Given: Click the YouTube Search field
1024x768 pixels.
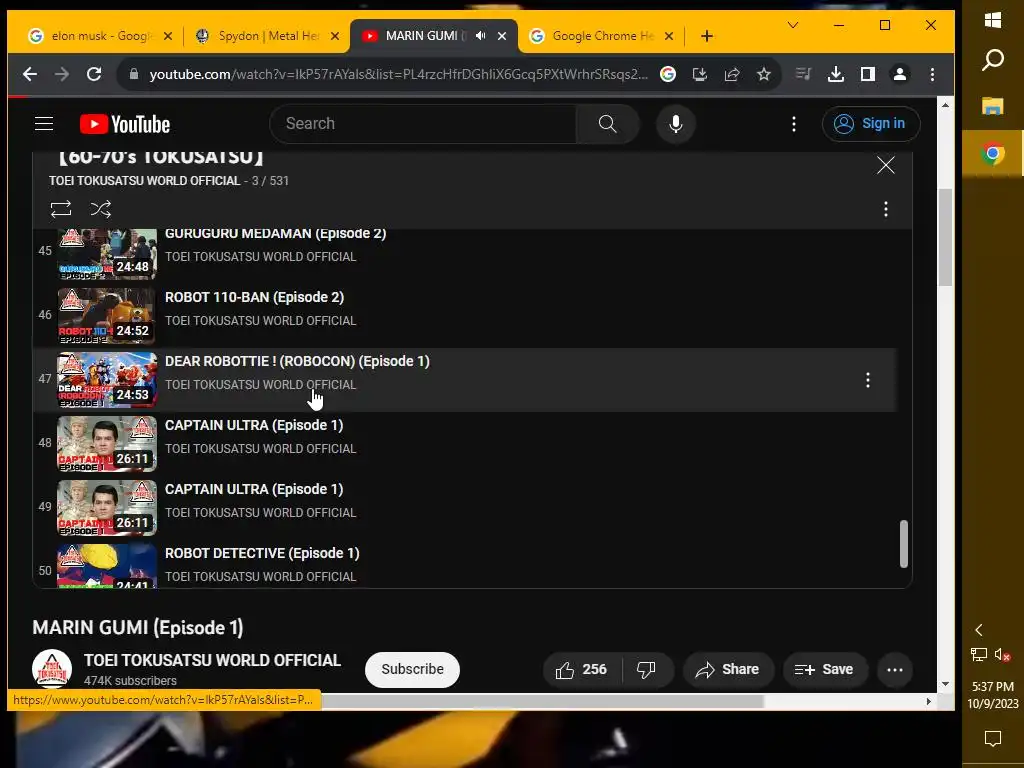Looking at the screenshot, I should tap(423, 123).
